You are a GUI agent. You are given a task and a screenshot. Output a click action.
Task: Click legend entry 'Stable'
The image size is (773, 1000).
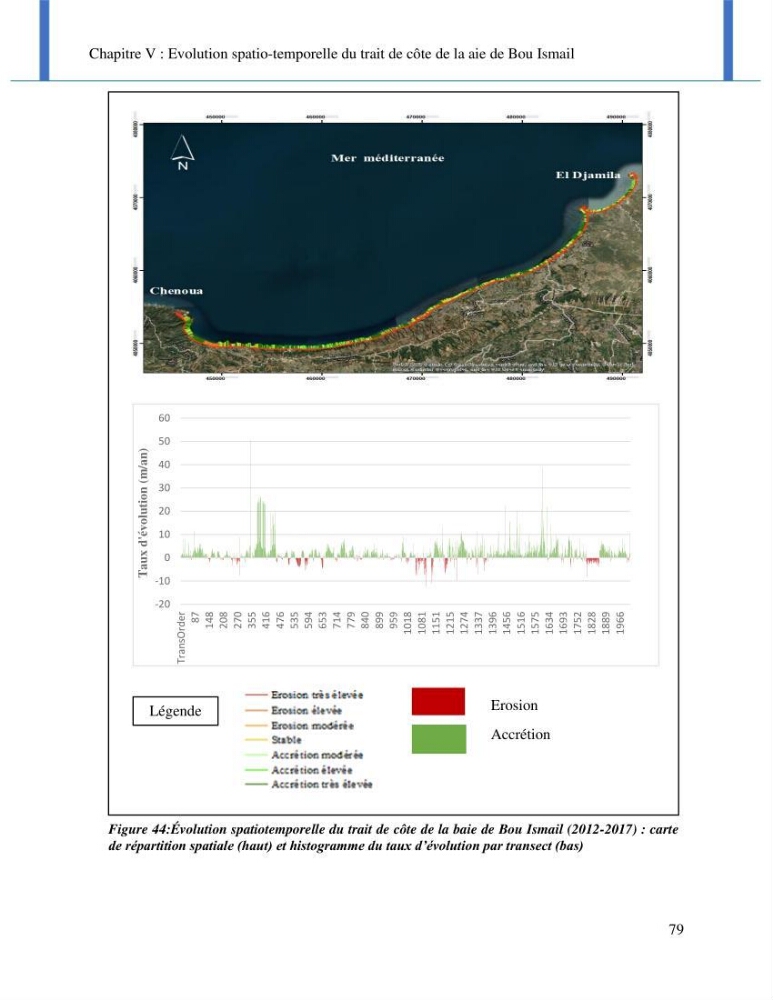(286, 740)
